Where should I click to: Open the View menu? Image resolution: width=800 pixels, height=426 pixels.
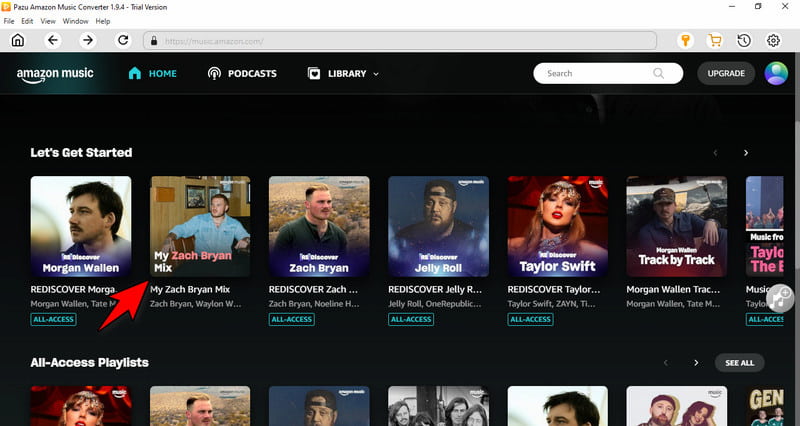click(48, 21)
